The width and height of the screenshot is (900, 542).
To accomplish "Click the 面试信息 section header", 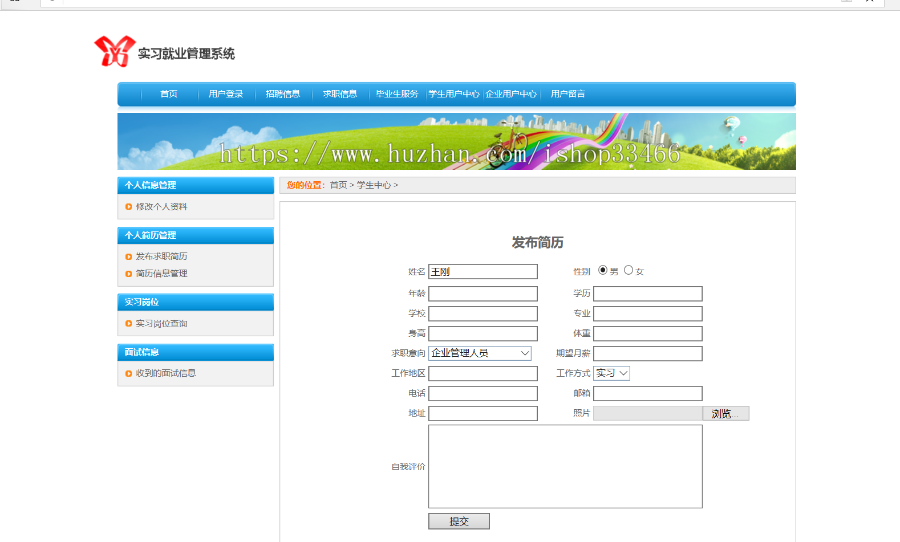I will 196,352.
